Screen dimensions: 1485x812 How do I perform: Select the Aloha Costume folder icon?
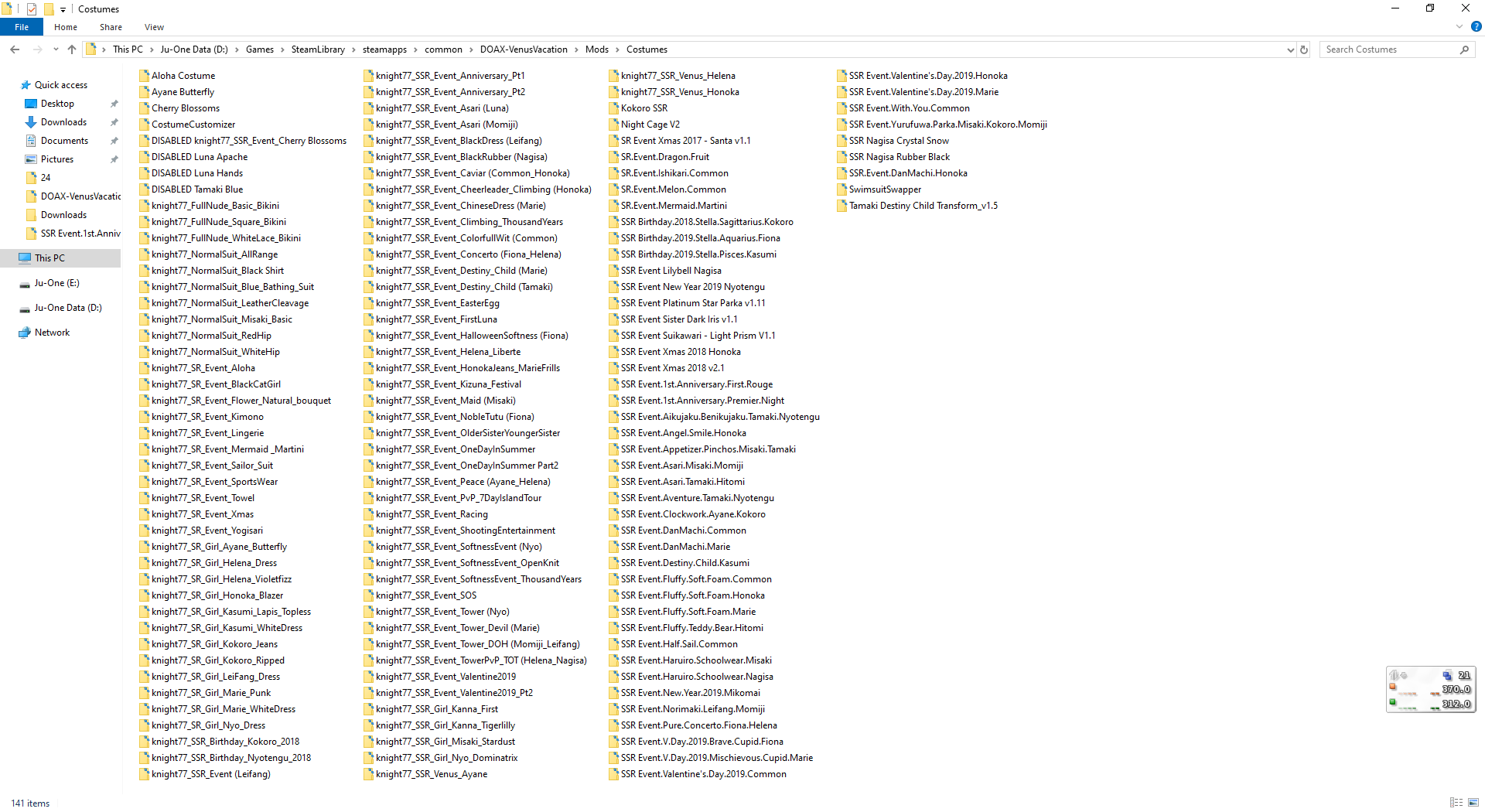(144, 76)
